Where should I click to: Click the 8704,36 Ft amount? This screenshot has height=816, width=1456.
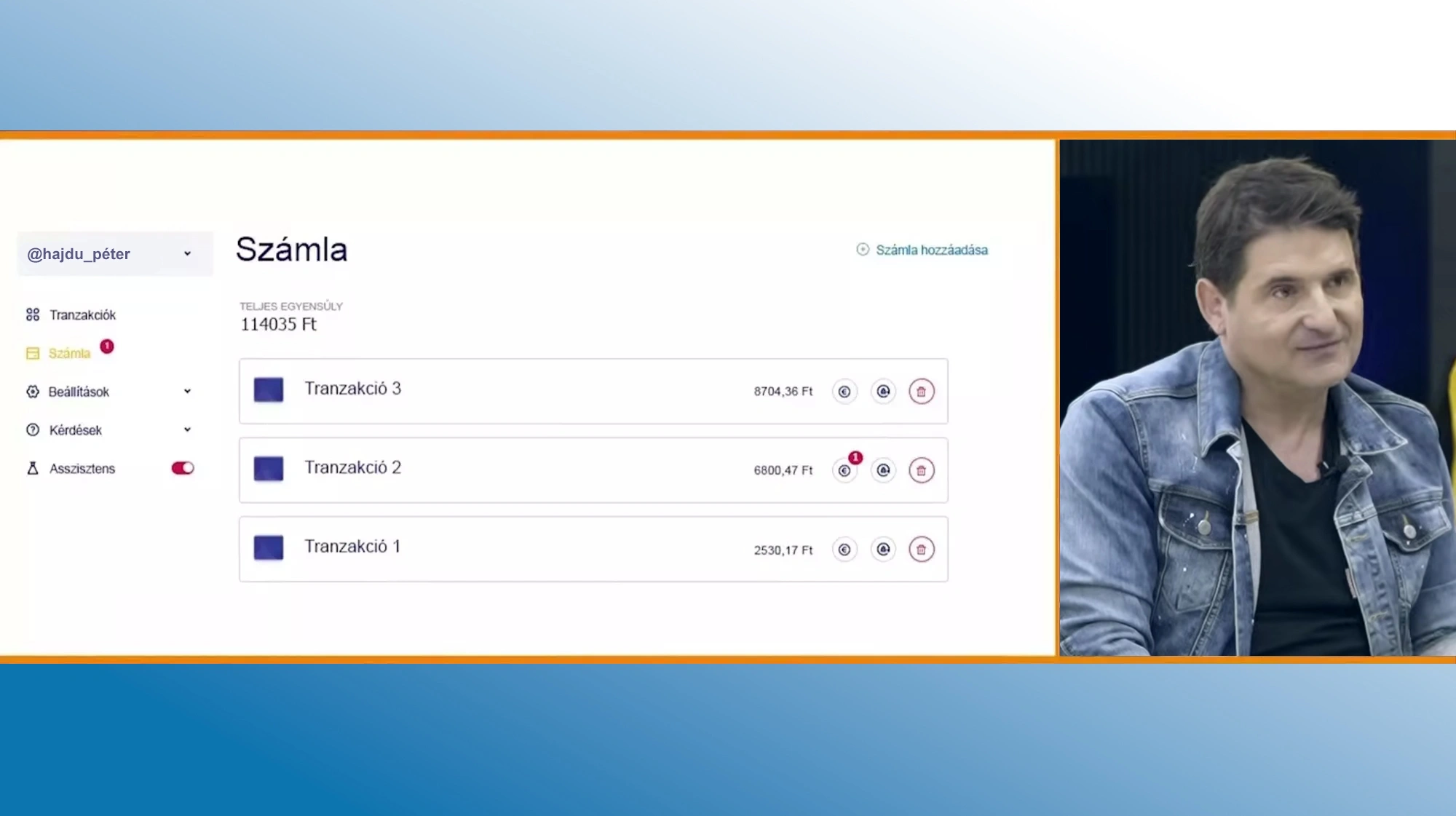[783, 392]
